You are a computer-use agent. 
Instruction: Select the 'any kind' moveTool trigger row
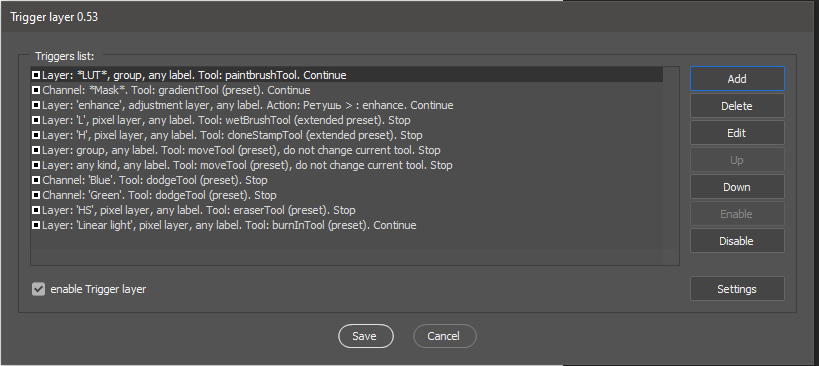347,166
